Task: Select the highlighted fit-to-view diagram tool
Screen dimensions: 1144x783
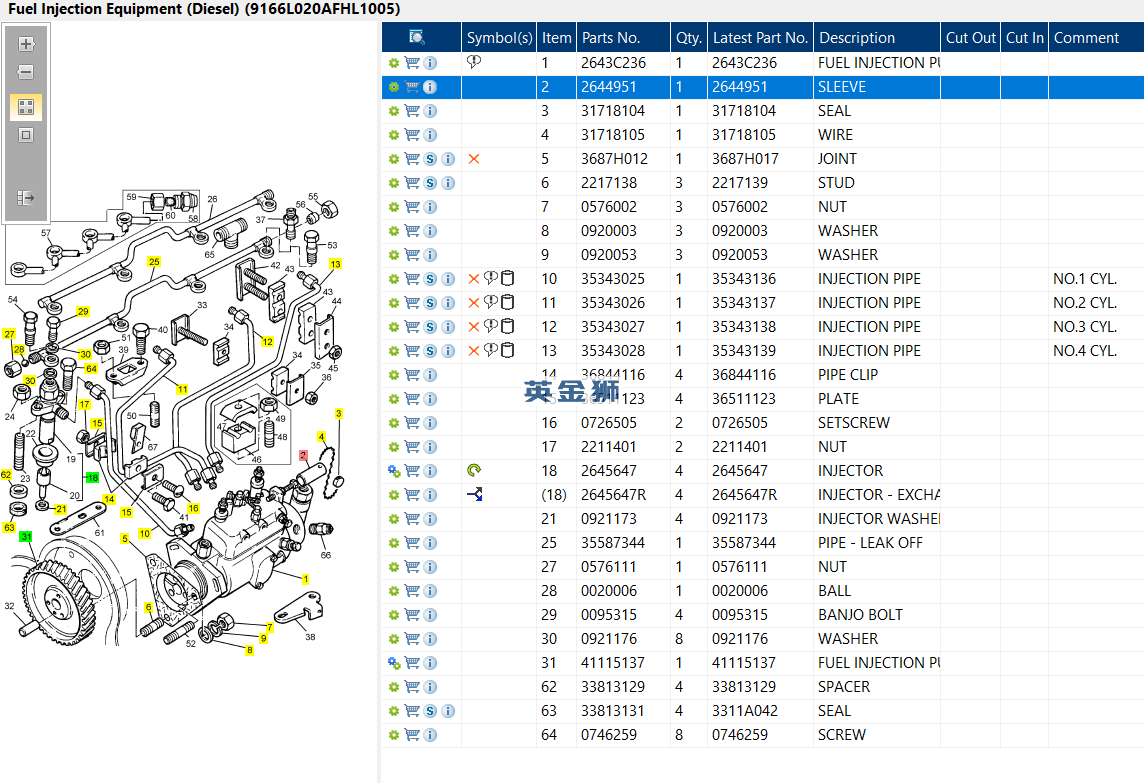Action: click(26, 107)
